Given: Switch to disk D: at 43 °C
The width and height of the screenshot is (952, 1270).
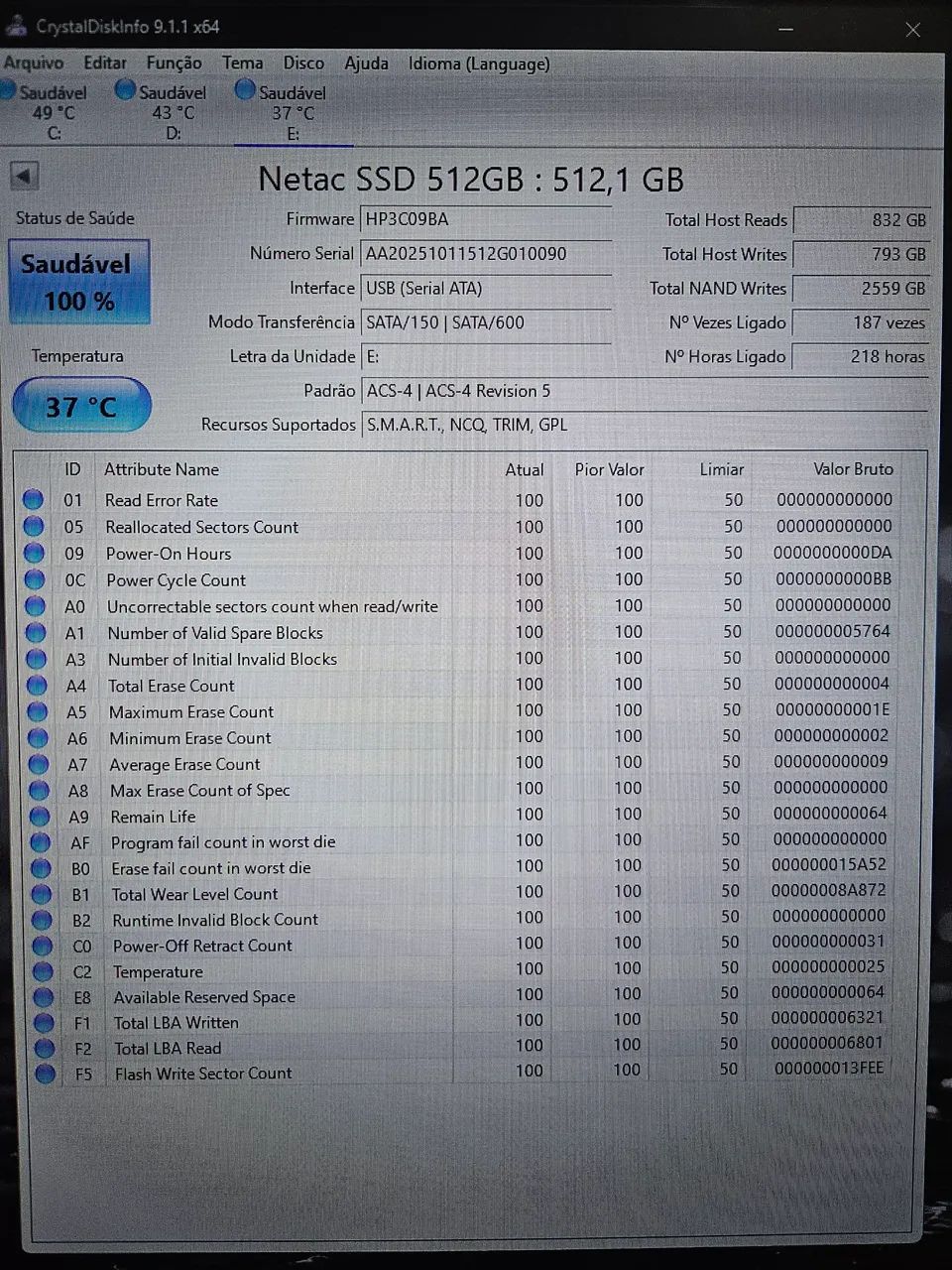Looking at the screenshot, I should point(164,111).
